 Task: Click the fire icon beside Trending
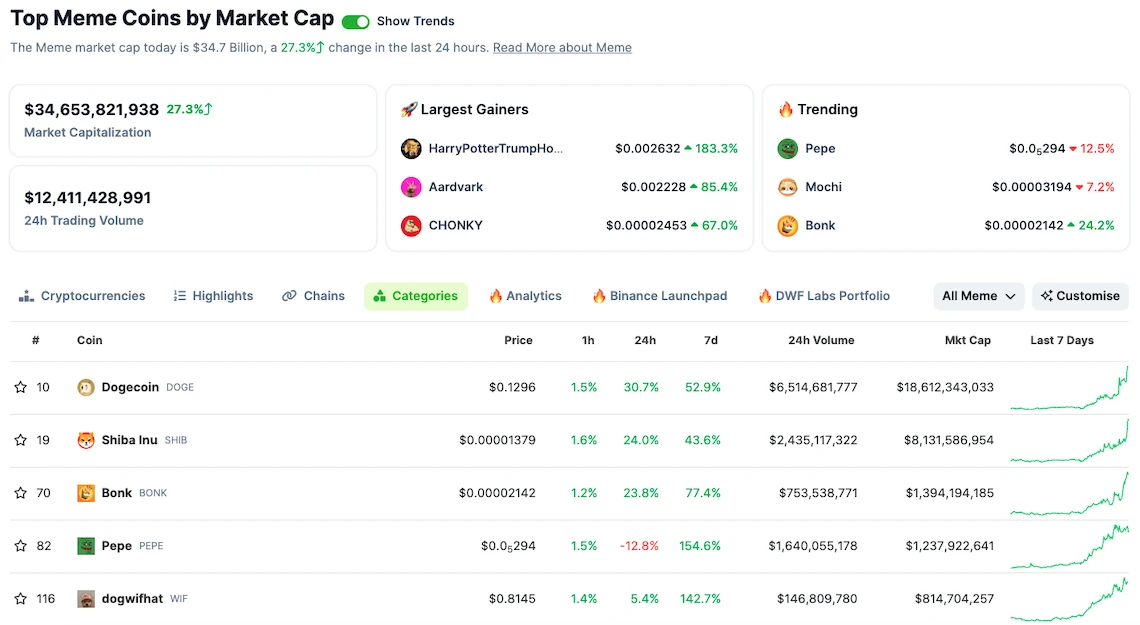click(786, 110)
